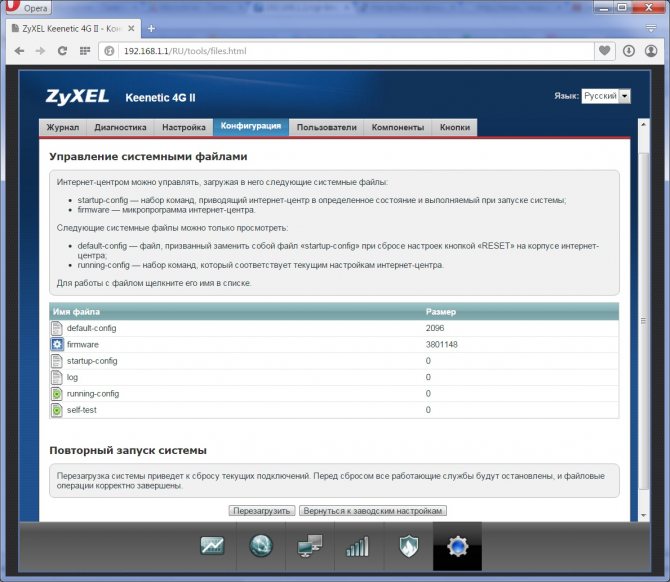Open a new tab with plus button
This screenshot has width=670, height=582.
[x=151, y=29]
